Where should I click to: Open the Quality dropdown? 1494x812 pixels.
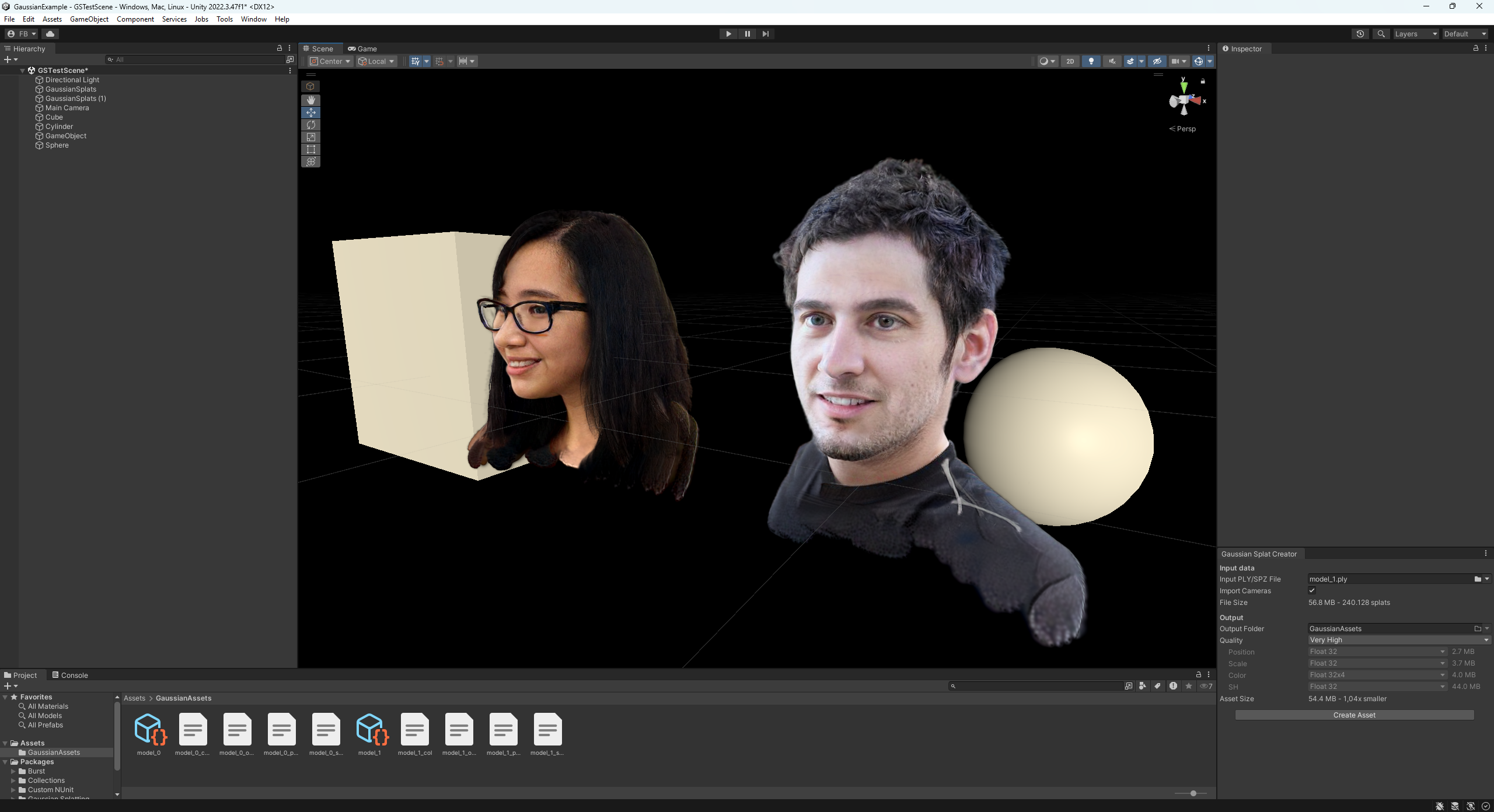pyautogui.click(x=1398, y=640)
